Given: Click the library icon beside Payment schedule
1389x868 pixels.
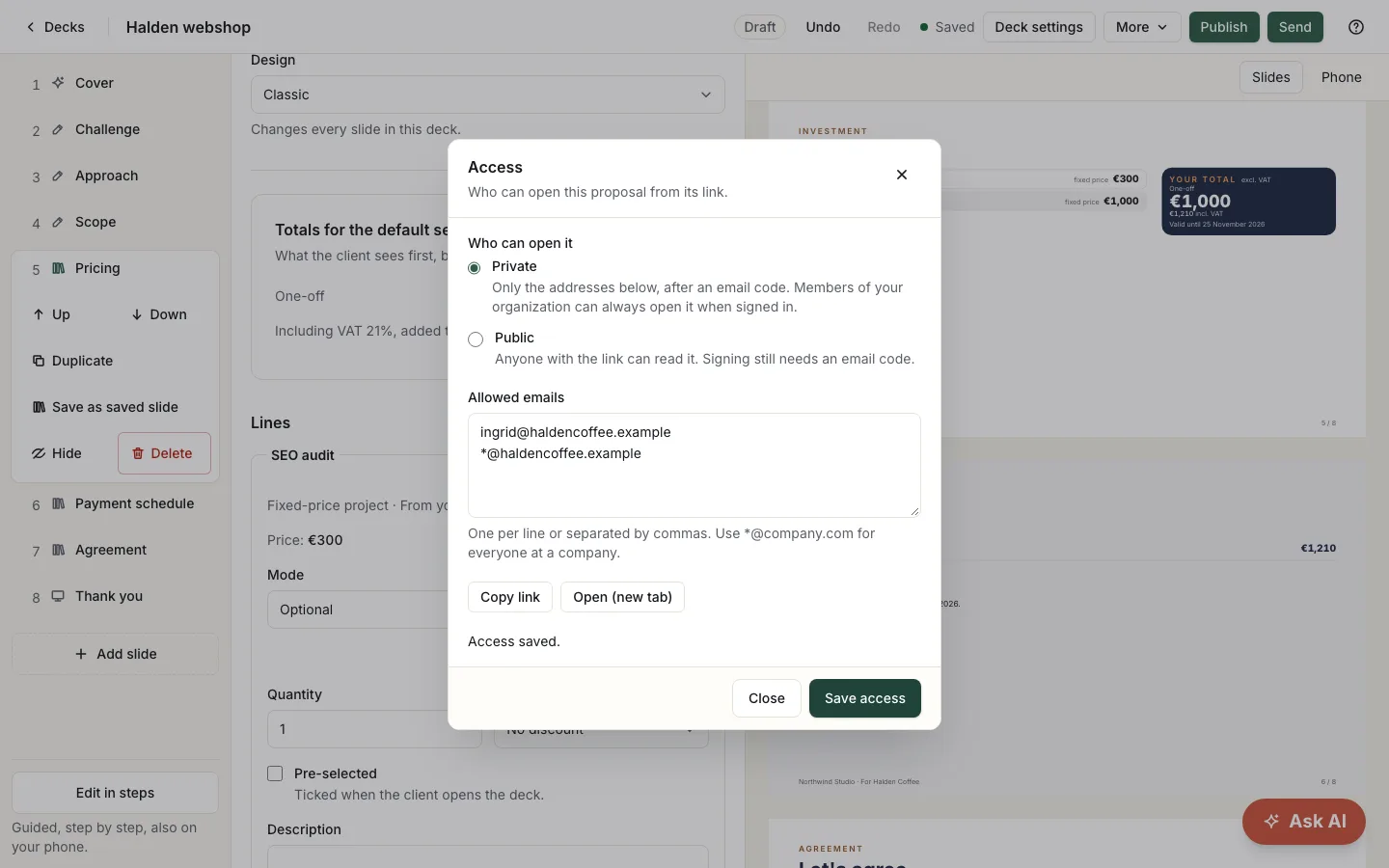Looking at the screenshot, I should click(58, 503).
